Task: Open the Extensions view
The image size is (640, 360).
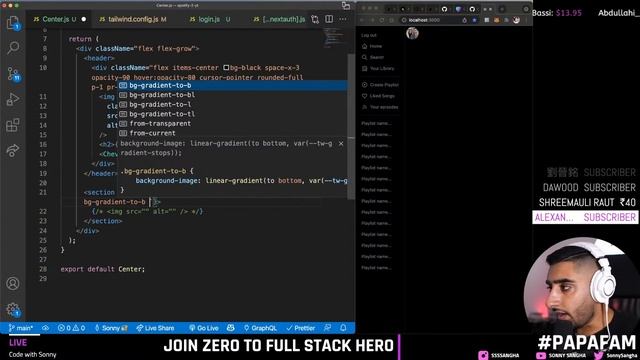Action: coord(13,125)
